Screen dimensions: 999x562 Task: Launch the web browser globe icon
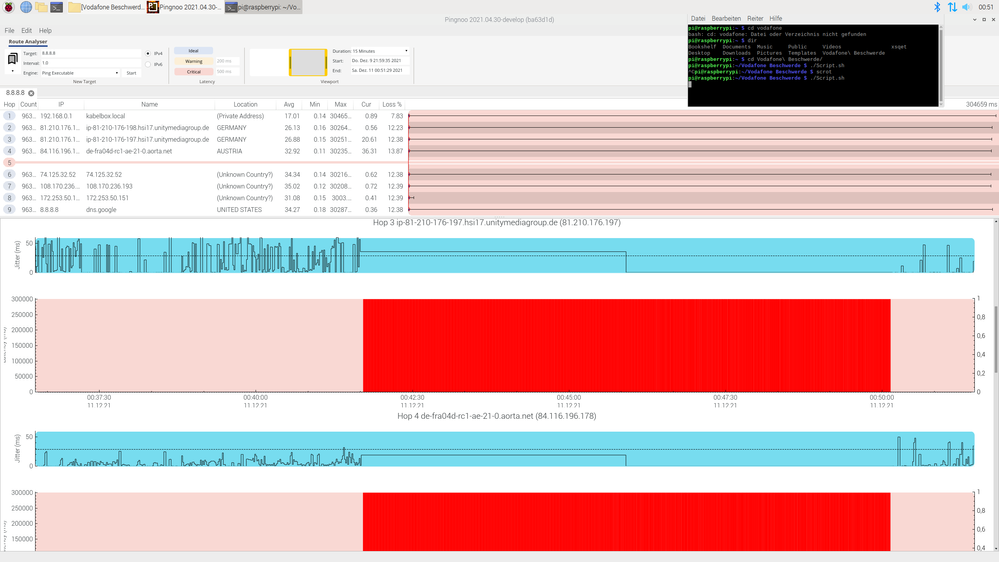coord(25,7)
